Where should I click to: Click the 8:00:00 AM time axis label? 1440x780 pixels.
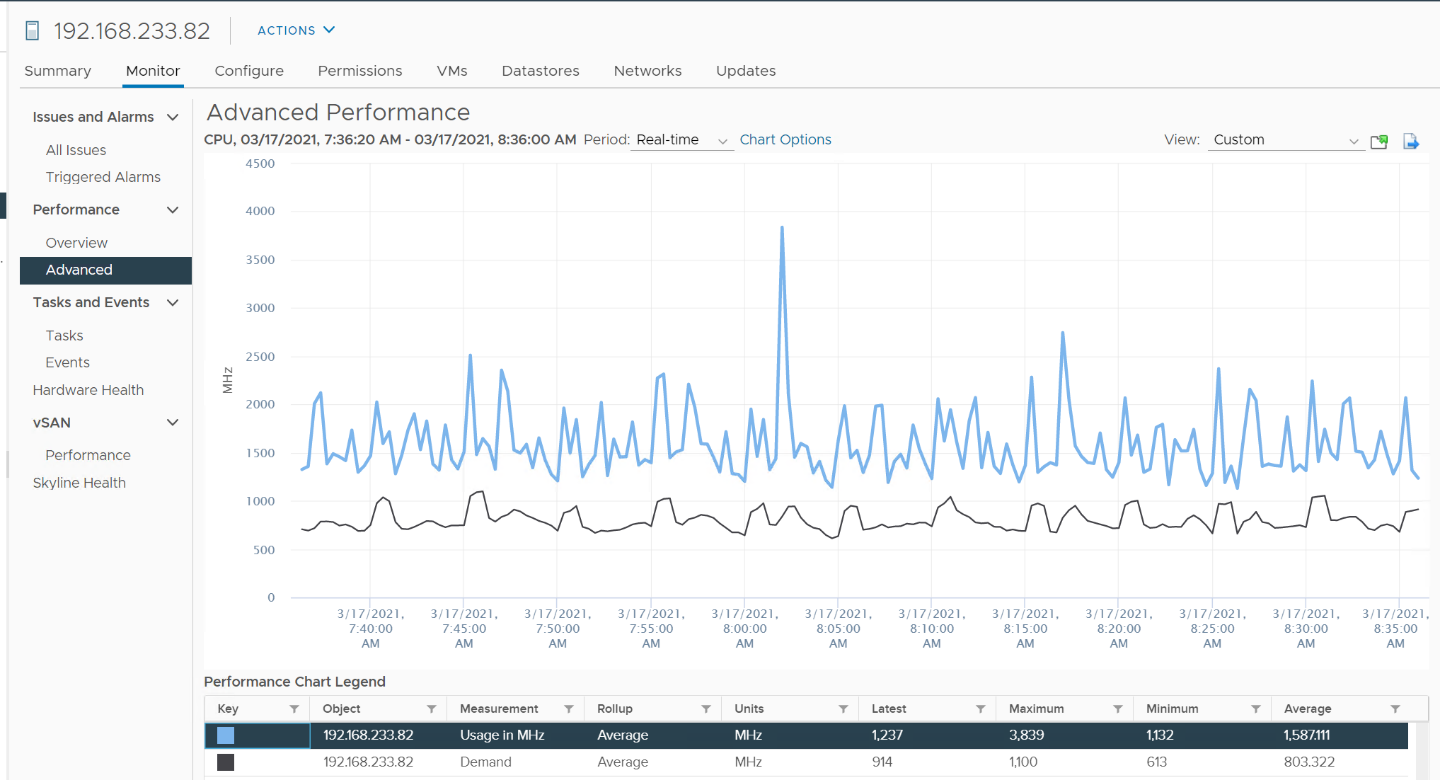[x=745, y=629]
